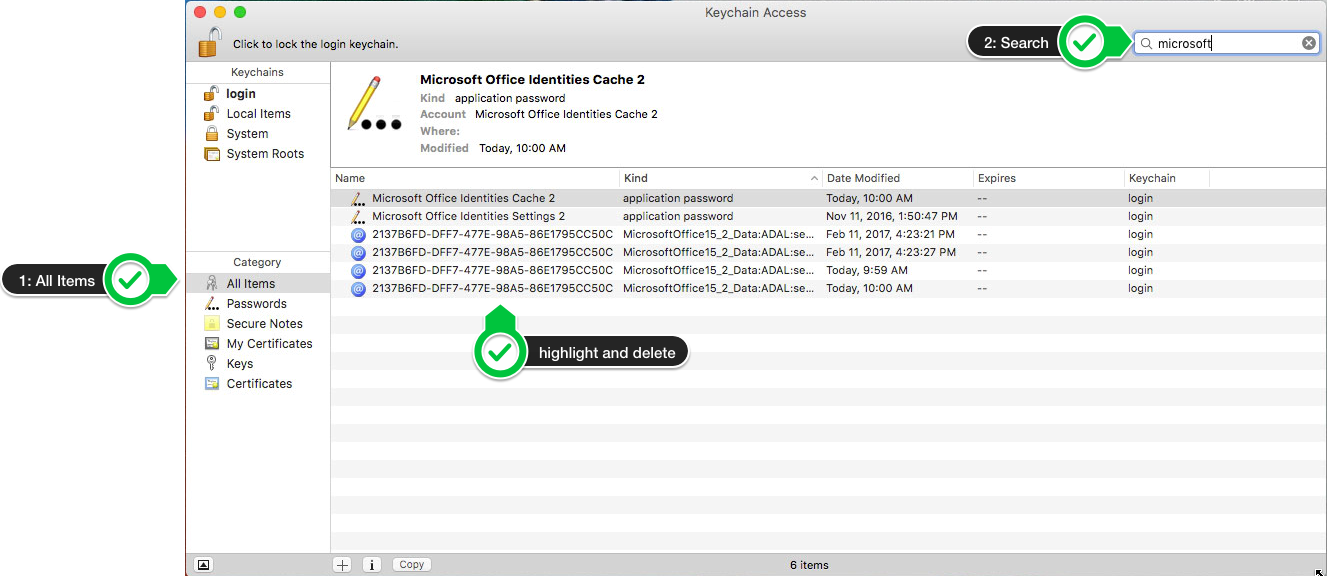
Task: Click the Nov 11, 2016 date cell
Action: pyautogui.click(x=892, y=216)
